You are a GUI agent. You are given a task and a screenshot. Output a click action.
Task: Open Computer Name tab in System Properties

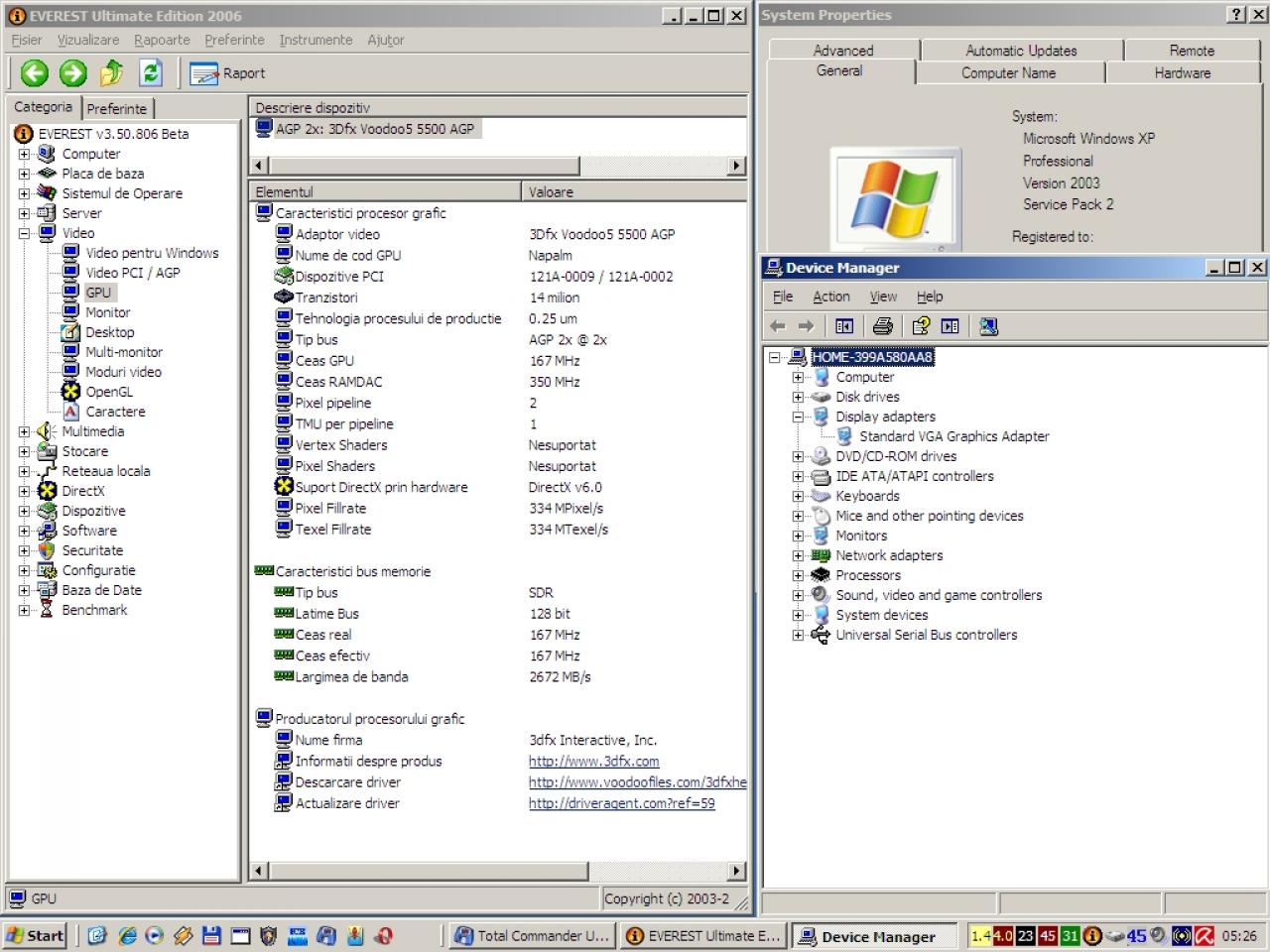point(1008,73)
